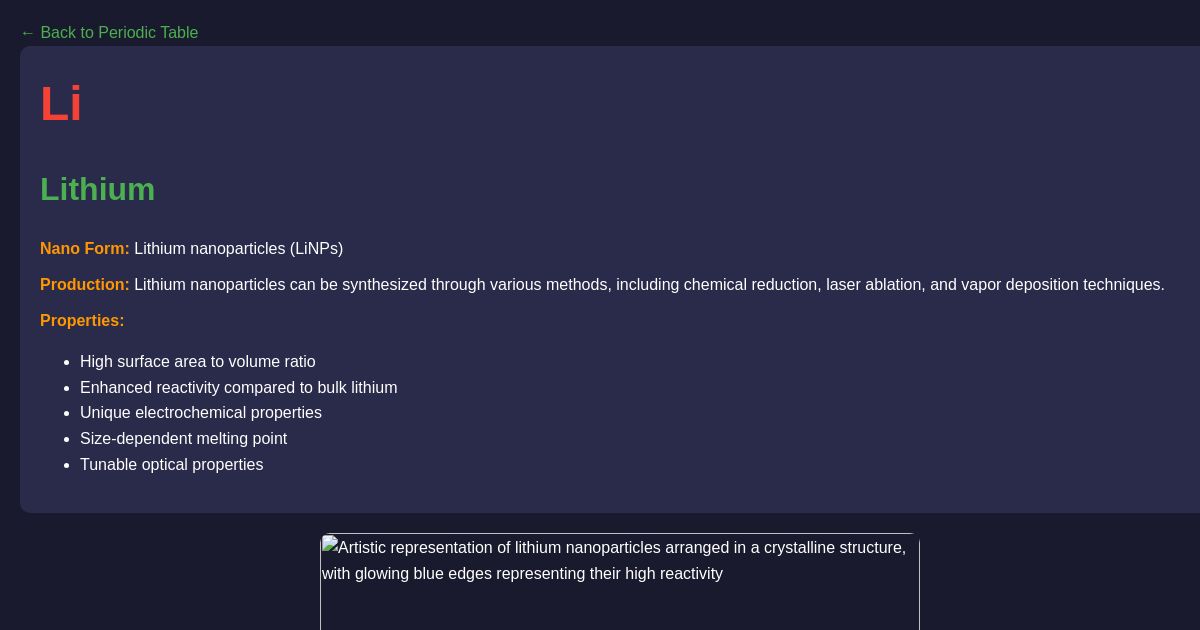Select the Enhanced reactivity bullet item
The height and width of the screenshot is (630, 1200).
click(238, 388)
